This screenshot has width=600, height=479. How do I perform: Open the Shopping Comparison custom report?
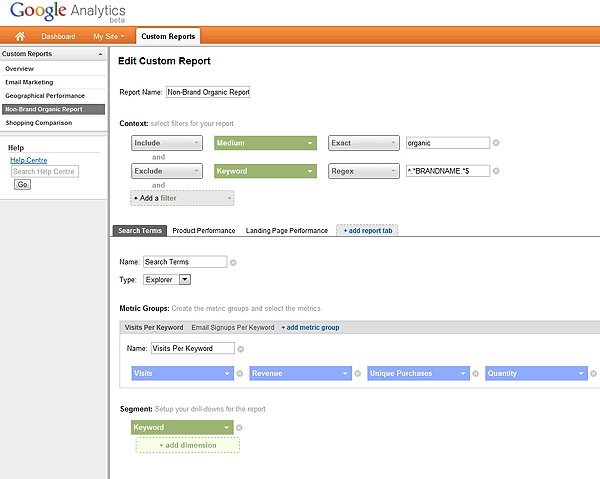pos(39,123)
